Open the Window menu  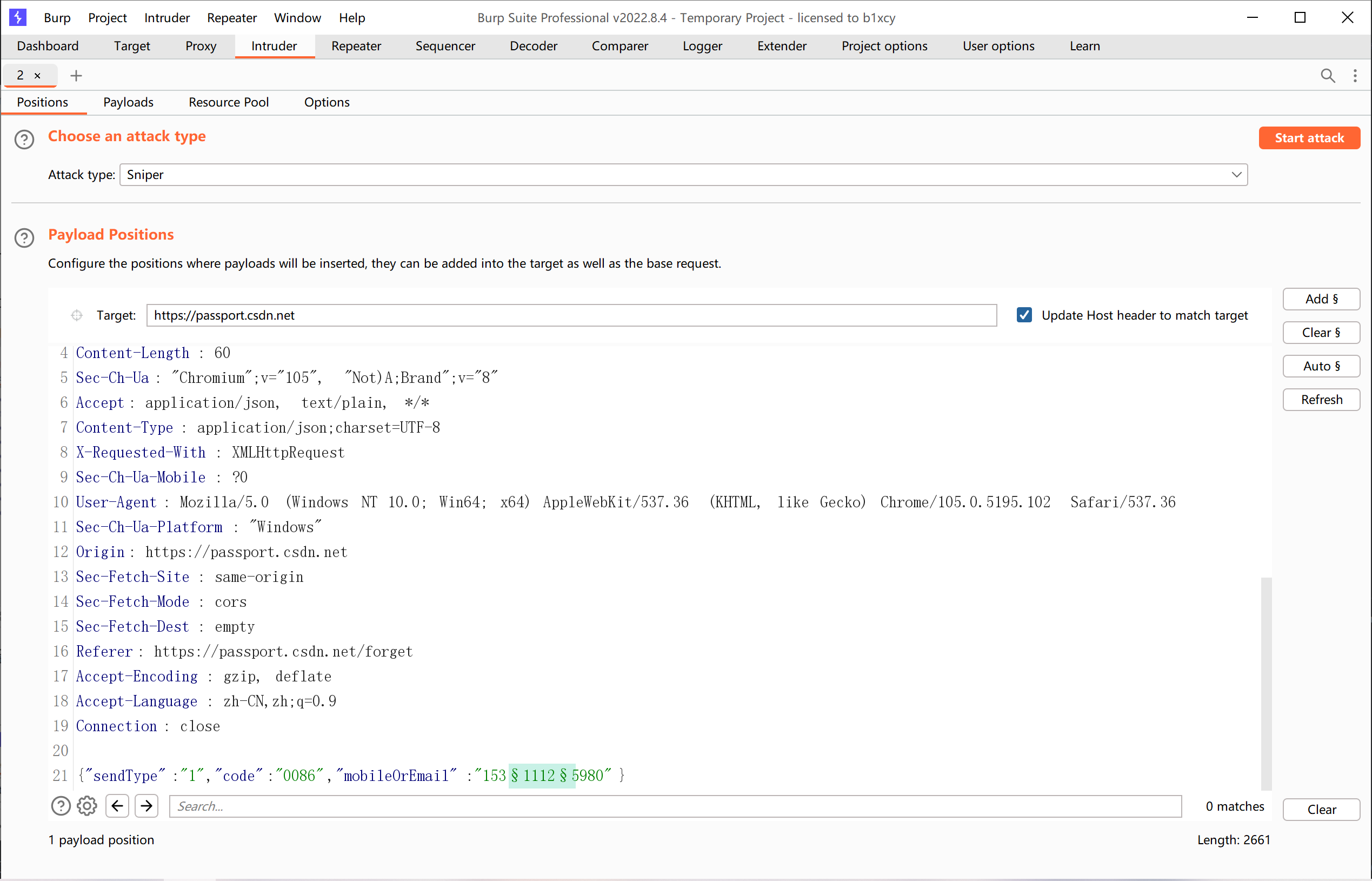coord(297,18)
